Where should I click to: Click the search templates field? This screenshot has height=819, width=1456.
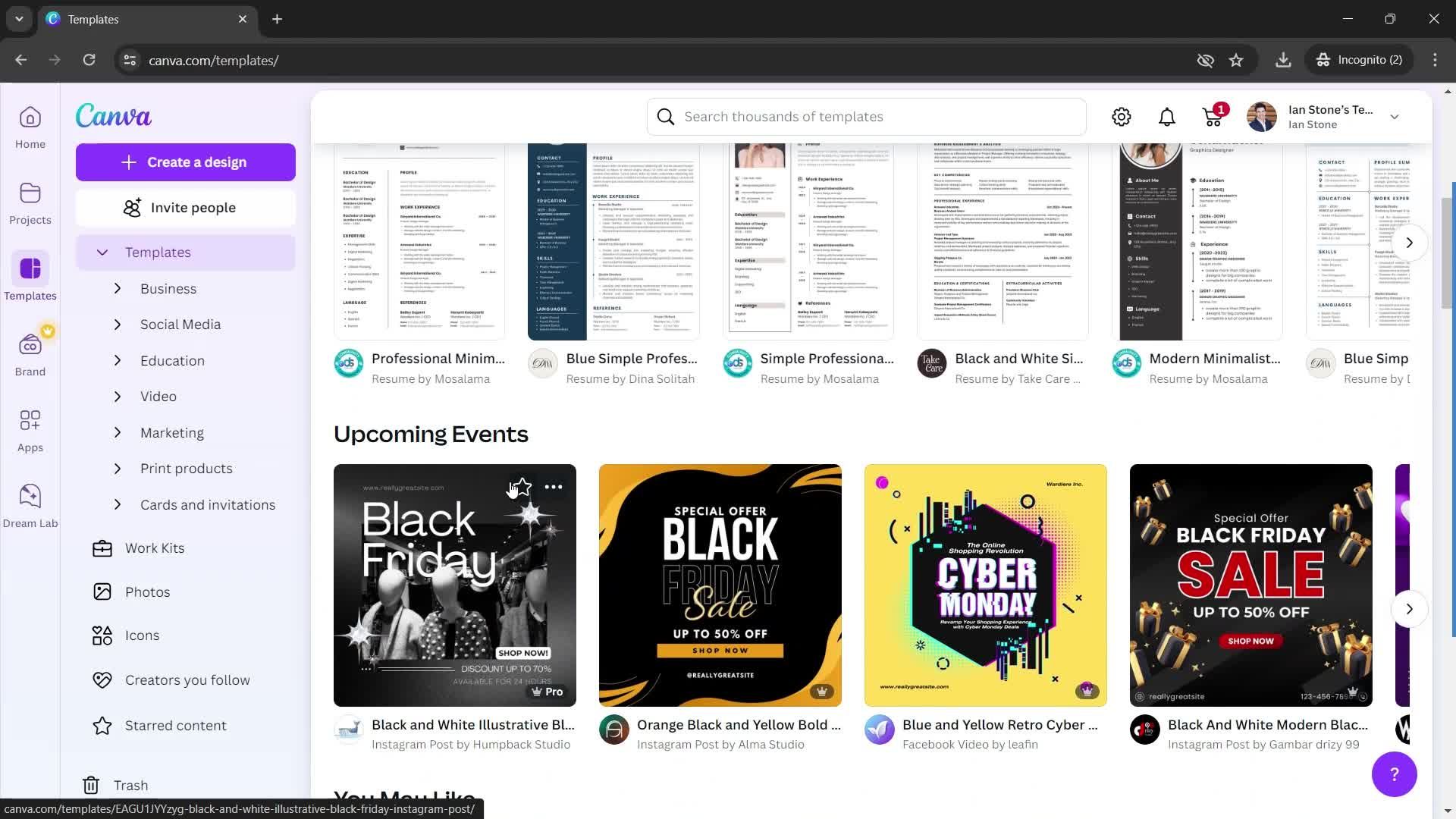(867, 117)
